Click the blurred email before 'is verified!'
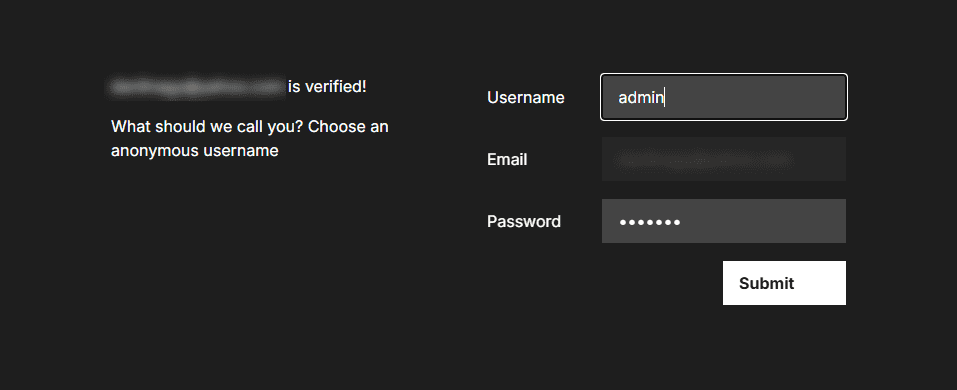The image size is (957, 390). (x=198, y=87)
